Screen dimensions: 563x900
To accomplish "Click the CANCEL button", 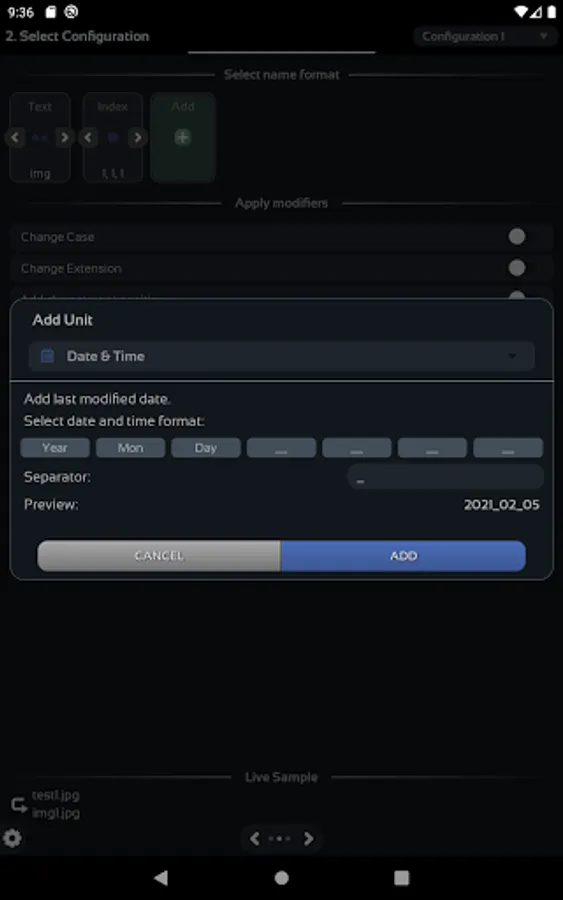I will (x=159, y=556).
